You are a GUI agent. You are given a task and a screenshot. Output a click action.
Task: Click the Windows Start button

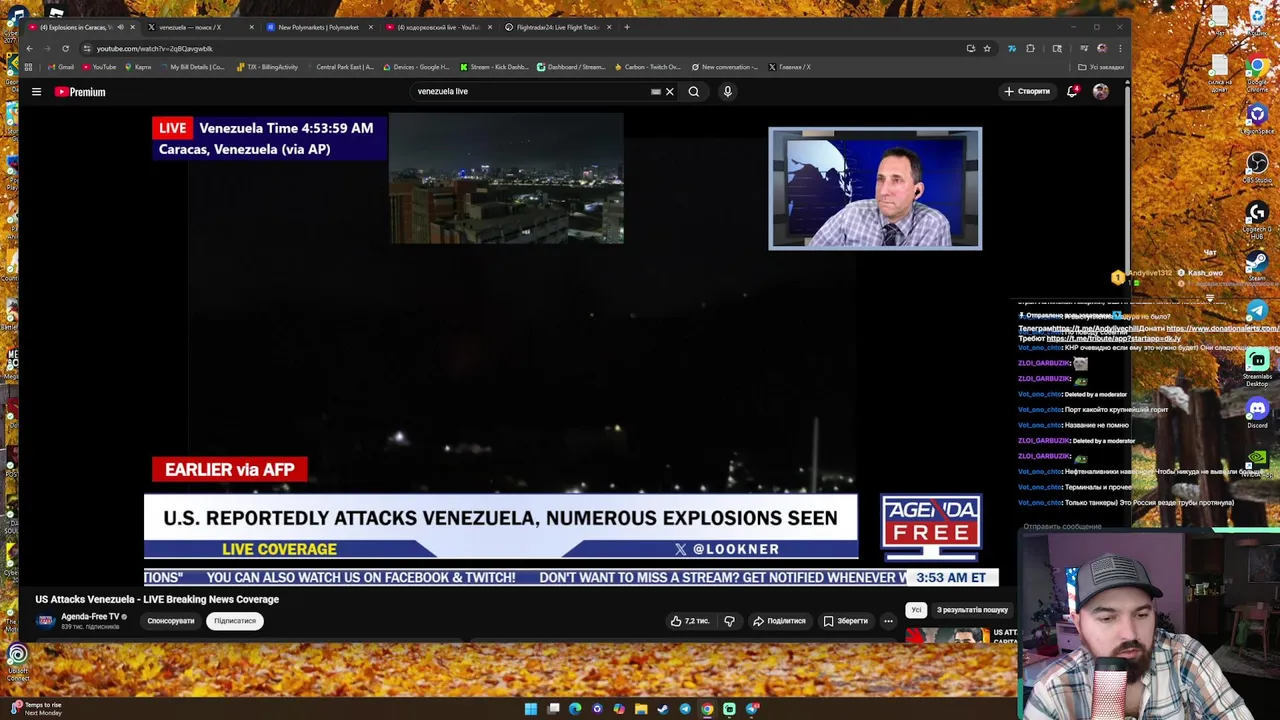coord(531,709)
